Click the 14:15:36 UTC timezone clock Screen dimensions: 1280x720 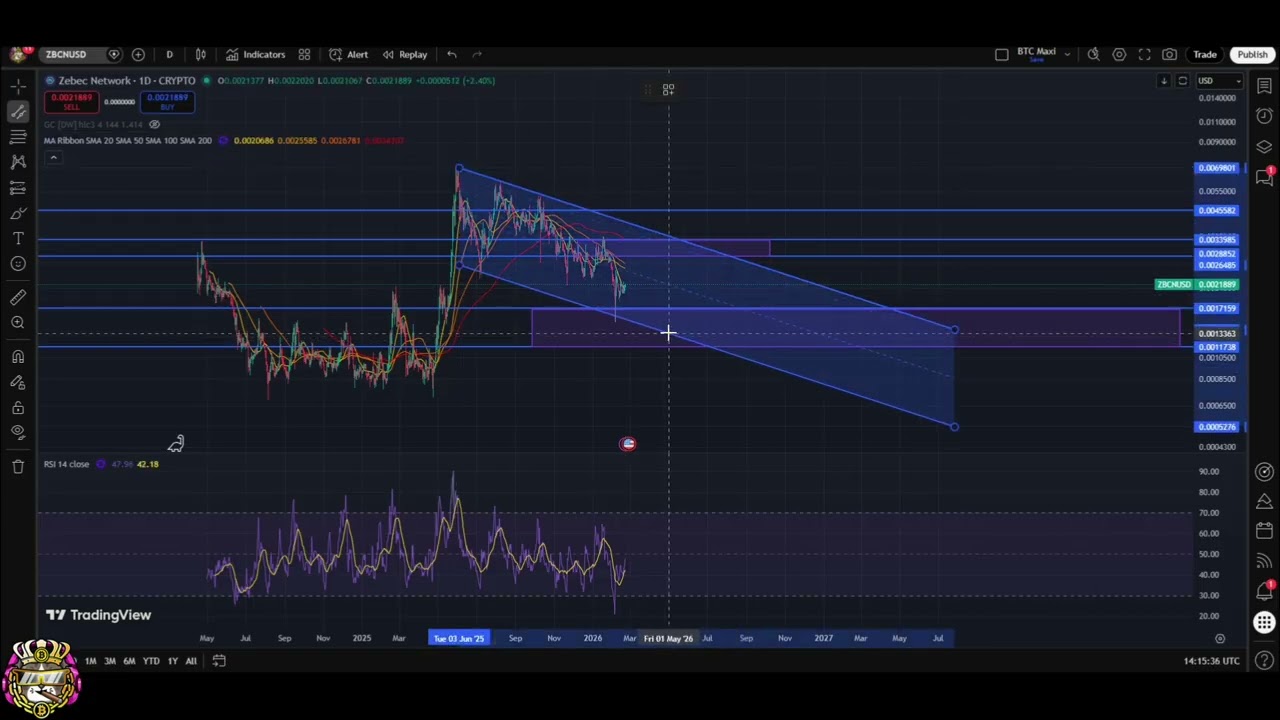tap(1211, 661)
